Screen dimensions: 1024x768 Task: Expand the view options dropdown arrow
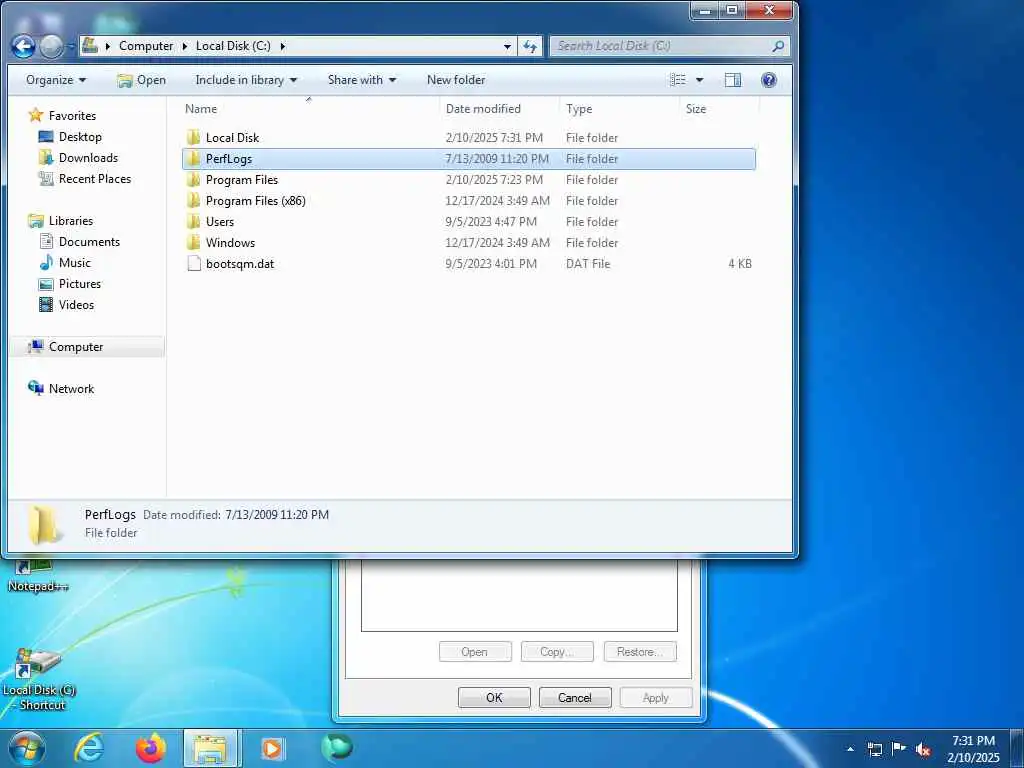click(699, 80)
